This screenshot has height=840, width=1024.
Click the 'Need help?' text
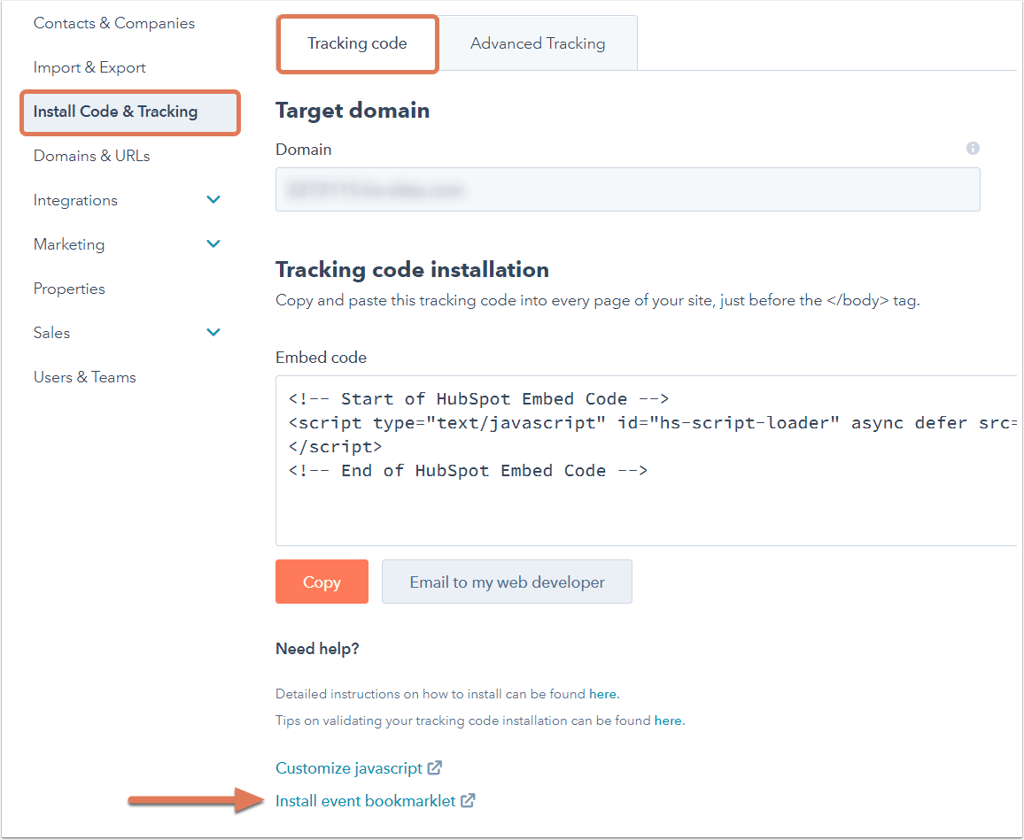[317, 649]
